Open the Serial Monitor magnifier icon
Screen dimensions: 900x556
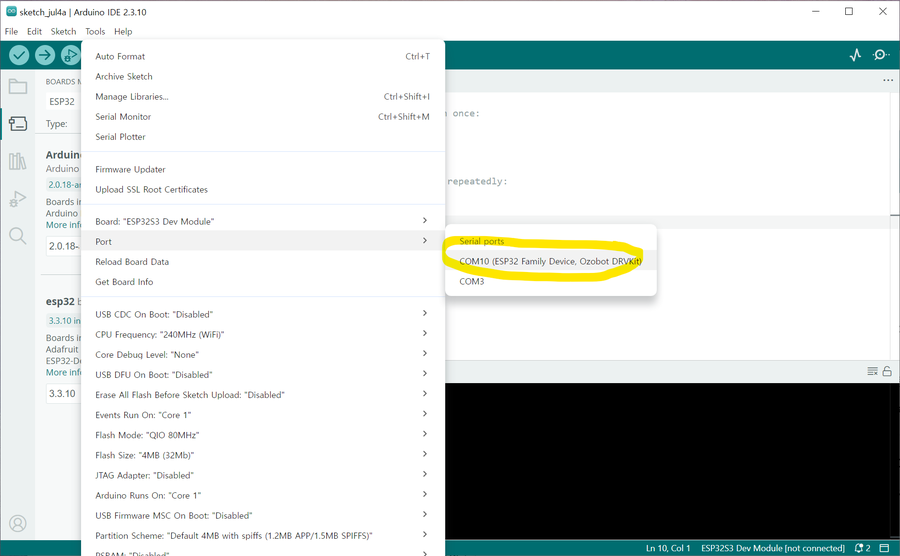click(880, 55)
